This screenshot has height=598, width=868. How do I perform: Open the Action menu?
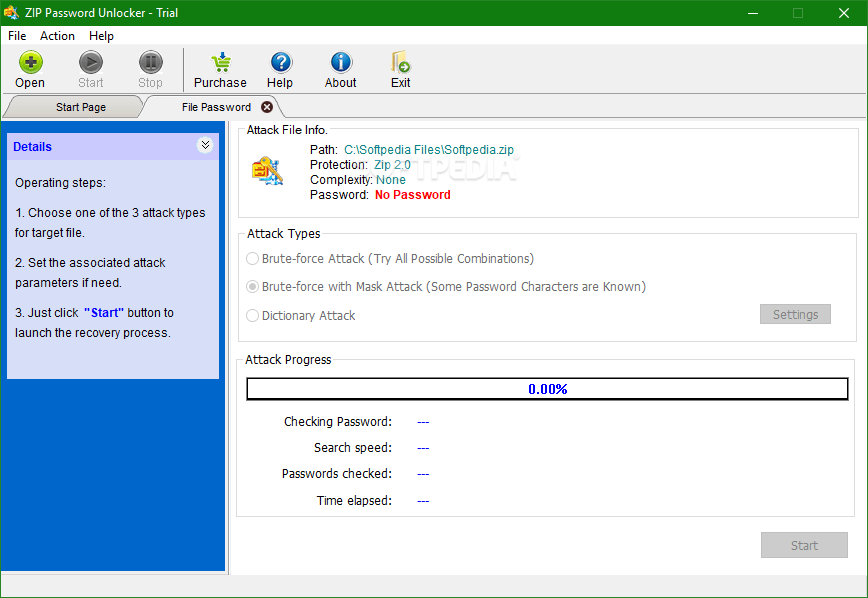(57, 36)
